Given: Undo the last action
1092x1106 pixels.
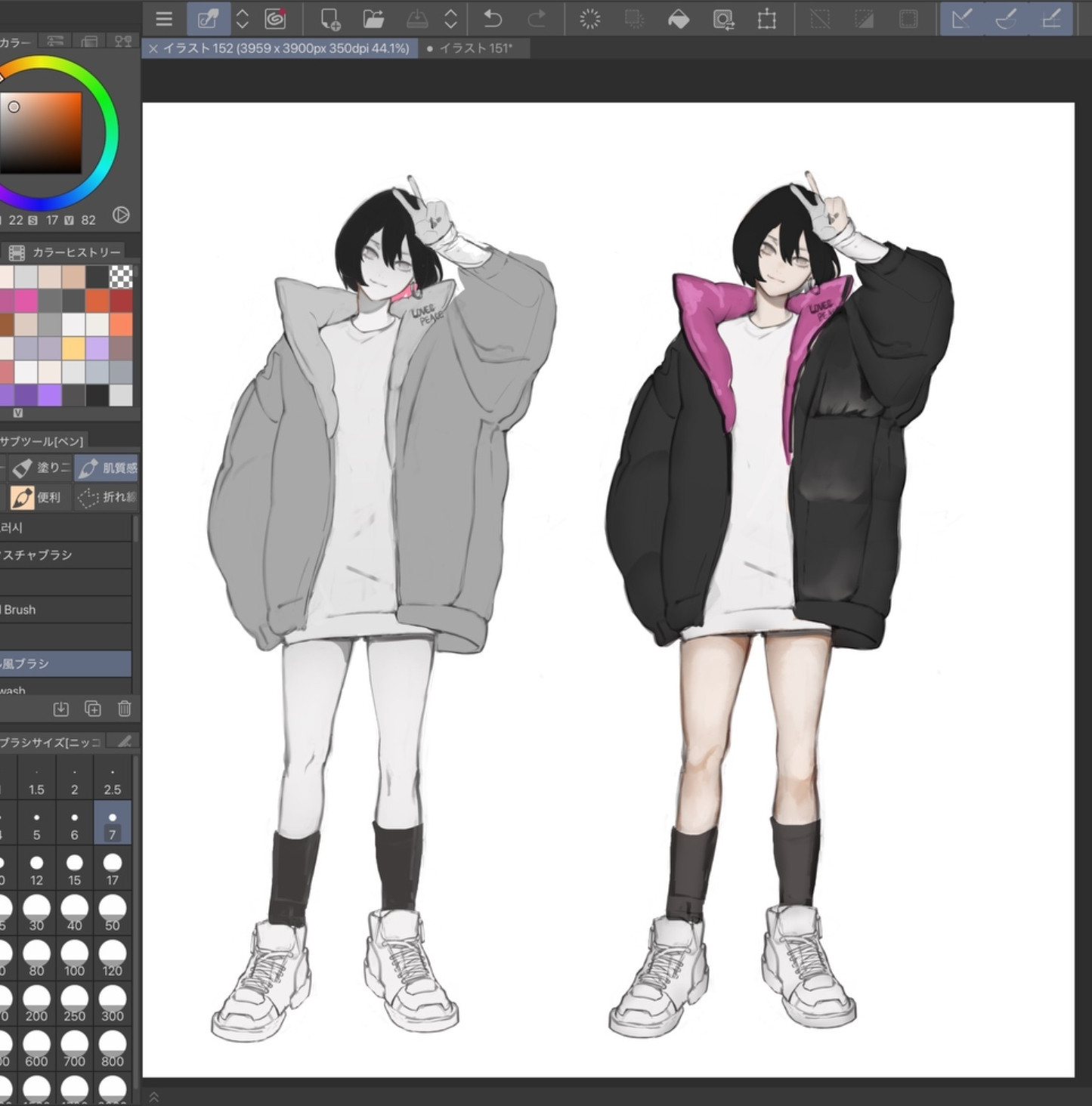Looking at the screenshot, I should click(492, 19).
